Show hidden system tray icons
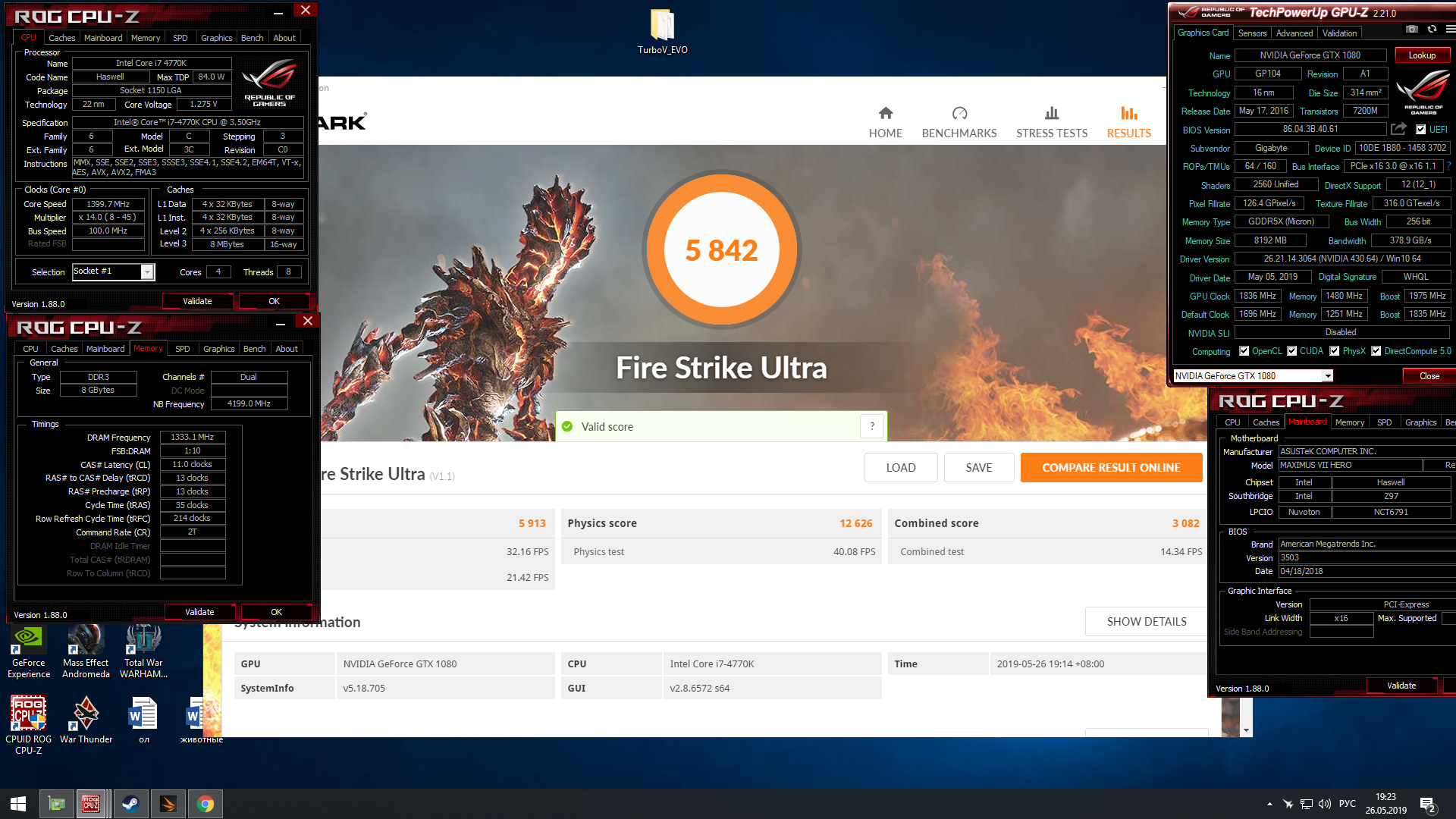 (x=1269, y=804)
